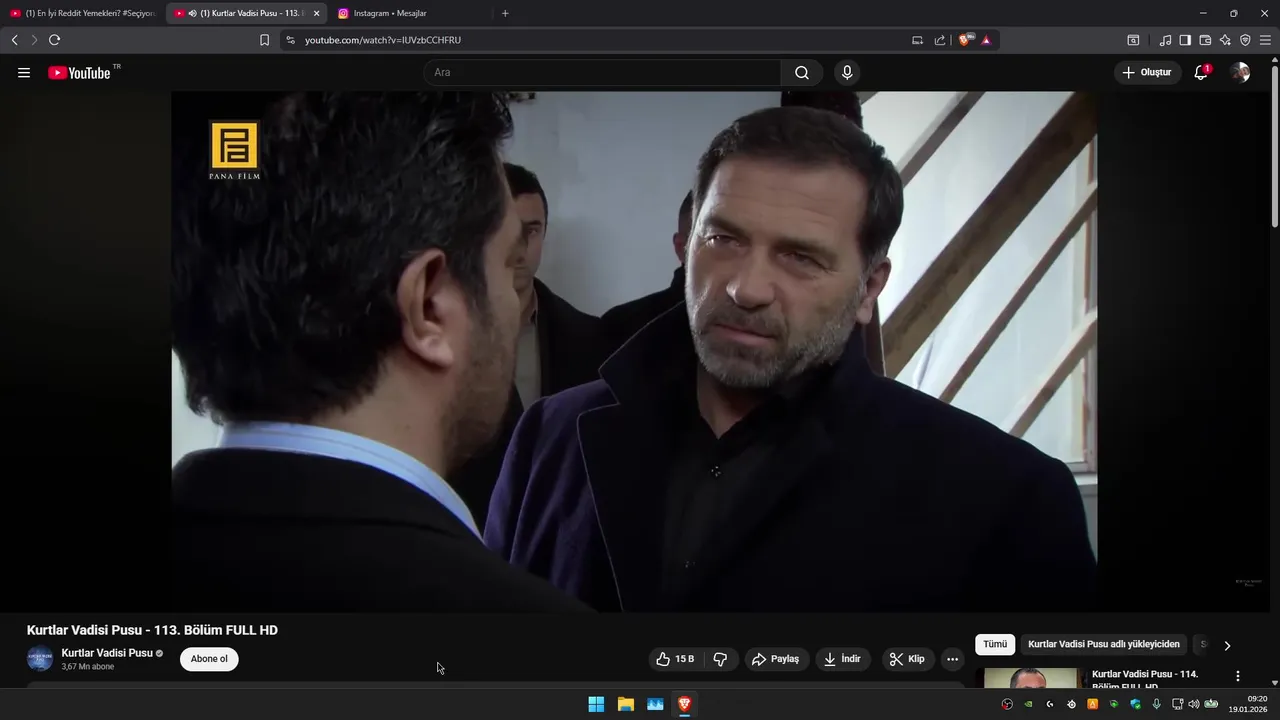Viewport: 1280px width, 720px height.
Task: Click the Abone ol subscribe button
Action: pyautogui.click(x=209, y=659)
